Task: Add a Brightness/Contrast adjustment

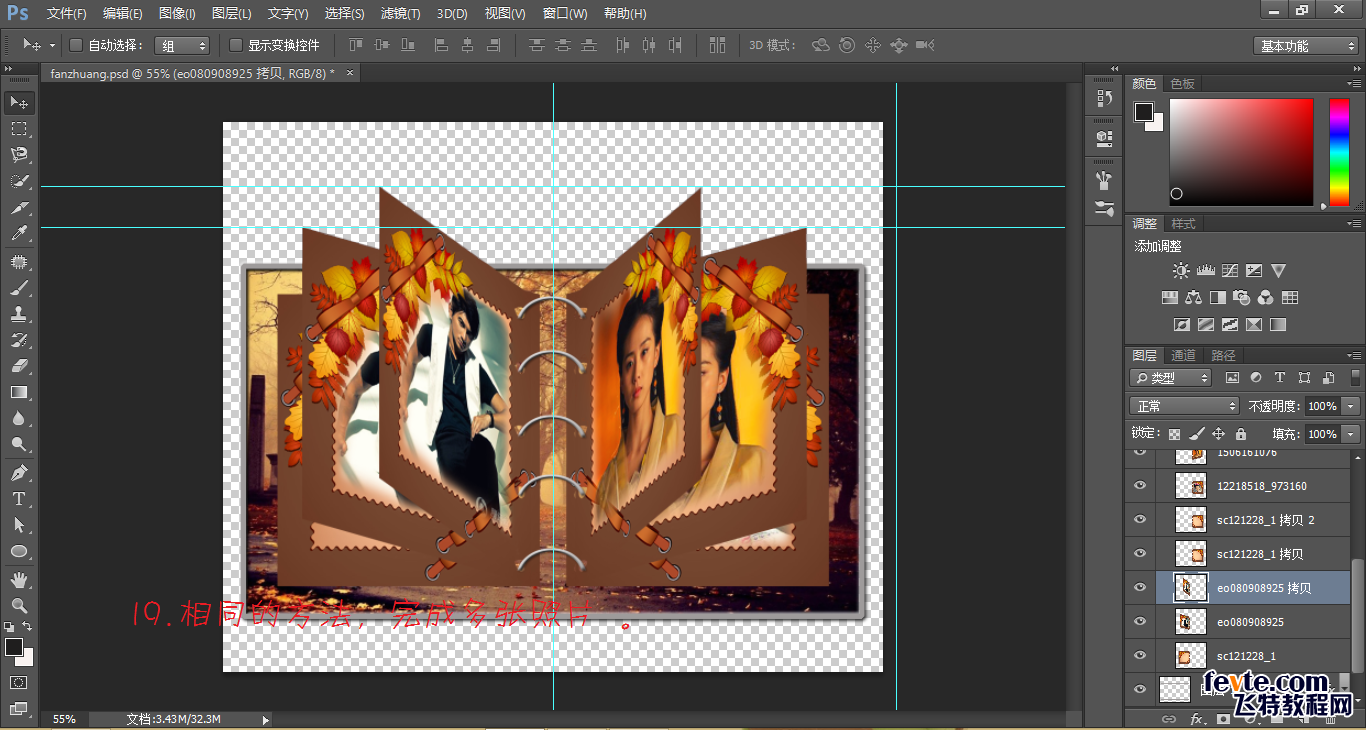Action: click(x=1182, y=271)
